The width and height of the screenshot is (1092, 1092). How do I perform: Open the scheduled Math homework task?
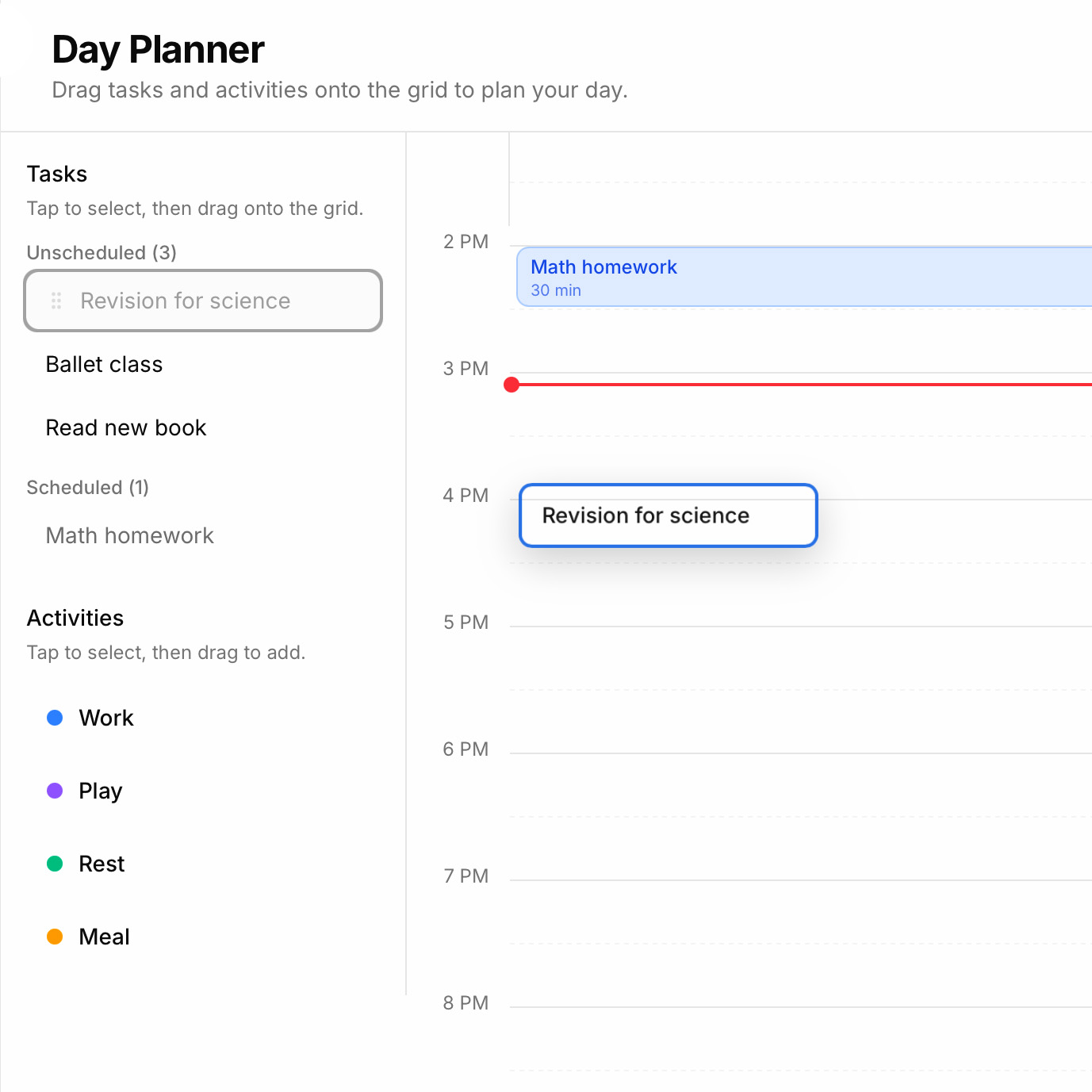point(129,535)
